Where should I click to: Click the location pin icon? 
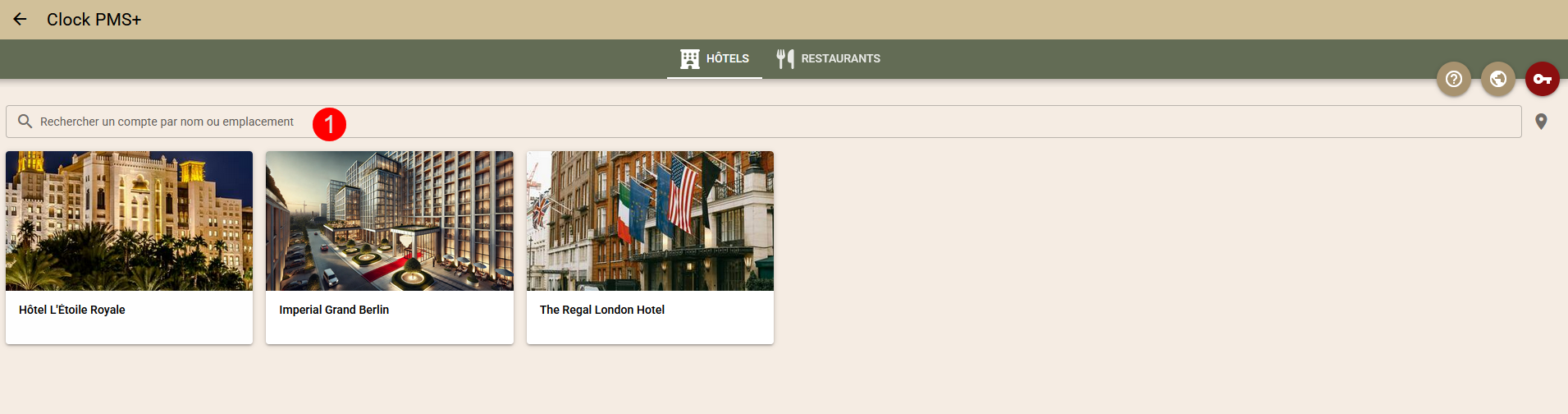[x=1541, y=122]
